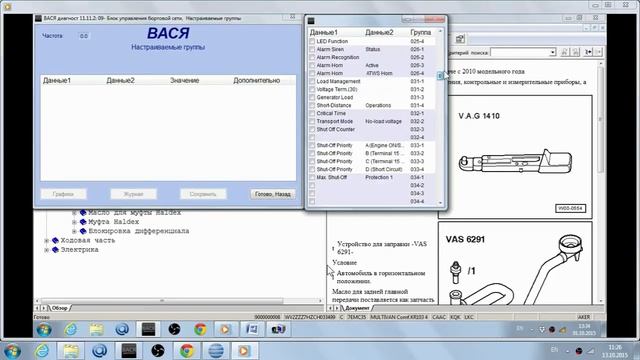Open the media player on outer taskbar
This screenshot has height=360, width=640.
click(244, 351)
